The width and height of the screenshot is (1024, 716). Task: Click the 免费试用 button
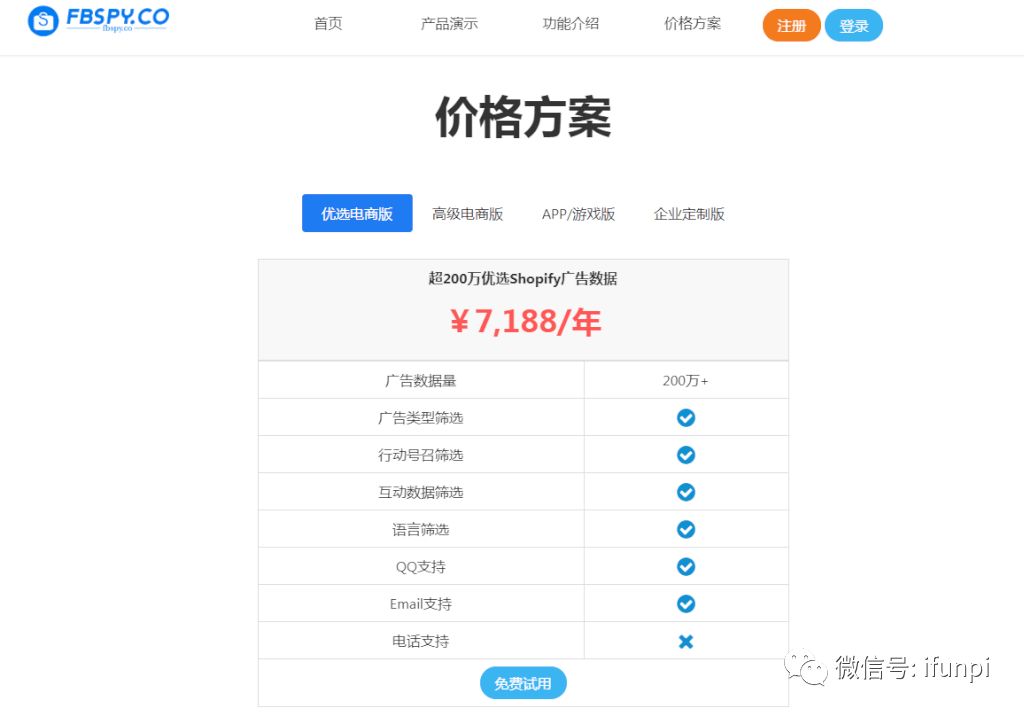click(x=523, y=683)
